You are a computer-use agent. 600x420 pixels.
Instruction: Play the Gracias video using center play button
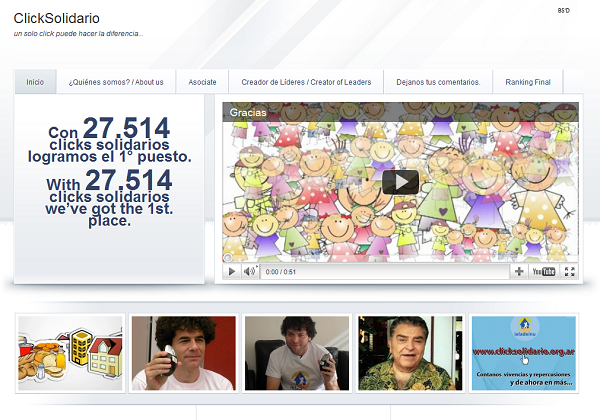pos(400,181)
